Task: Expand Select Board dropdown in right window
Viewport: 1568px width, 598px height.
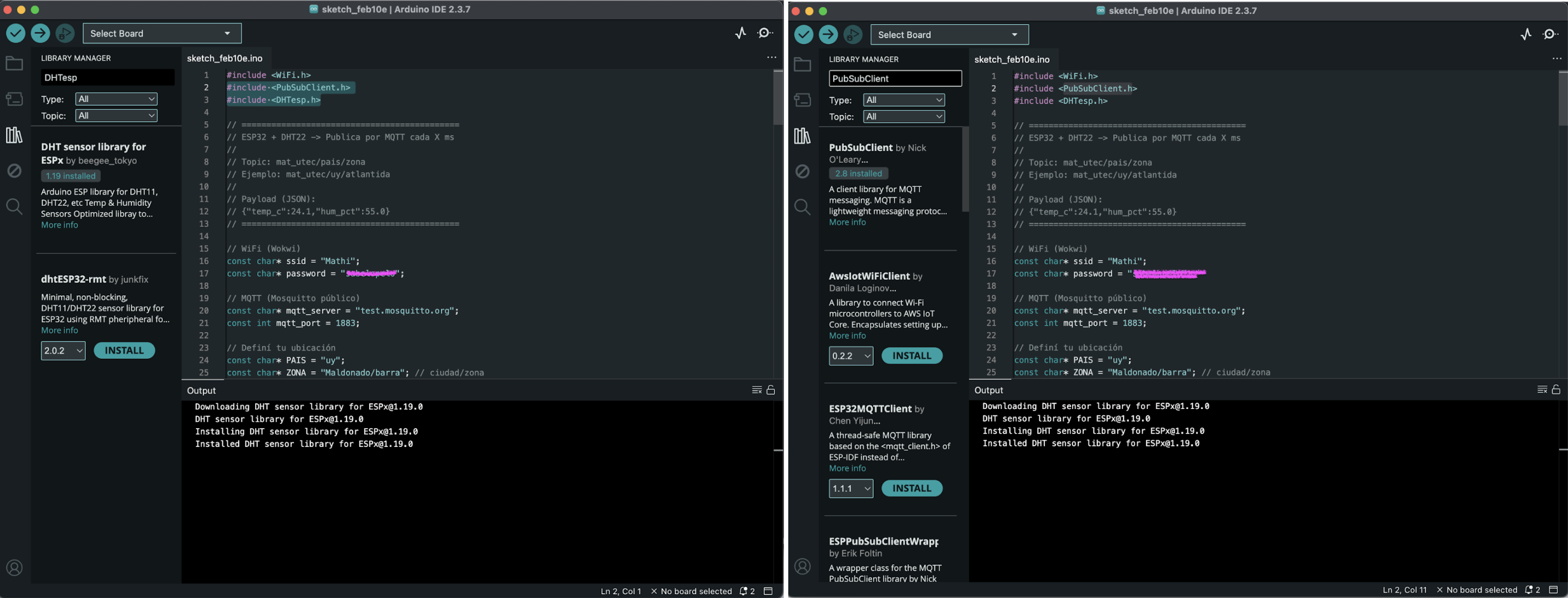Action: pyautogui.click(x=949, y=35)
